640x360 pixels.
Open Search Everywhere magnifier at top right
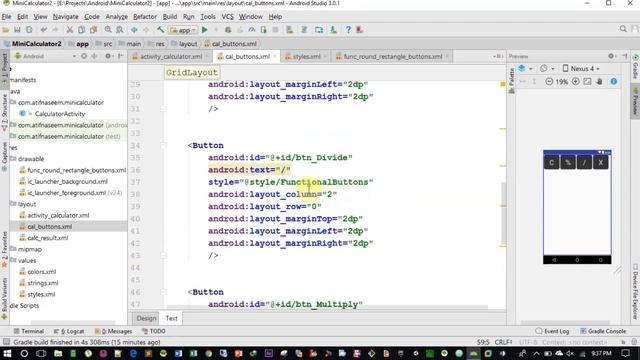pyautogui.click(x=623, y=29)
